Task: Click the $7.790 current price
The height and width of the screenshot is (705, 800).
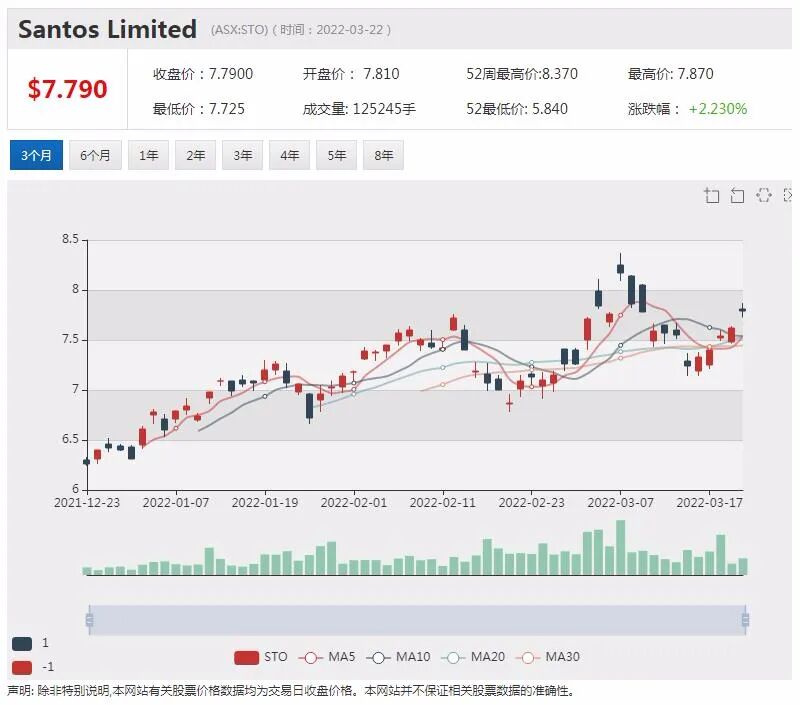Action: click(67, 89)
